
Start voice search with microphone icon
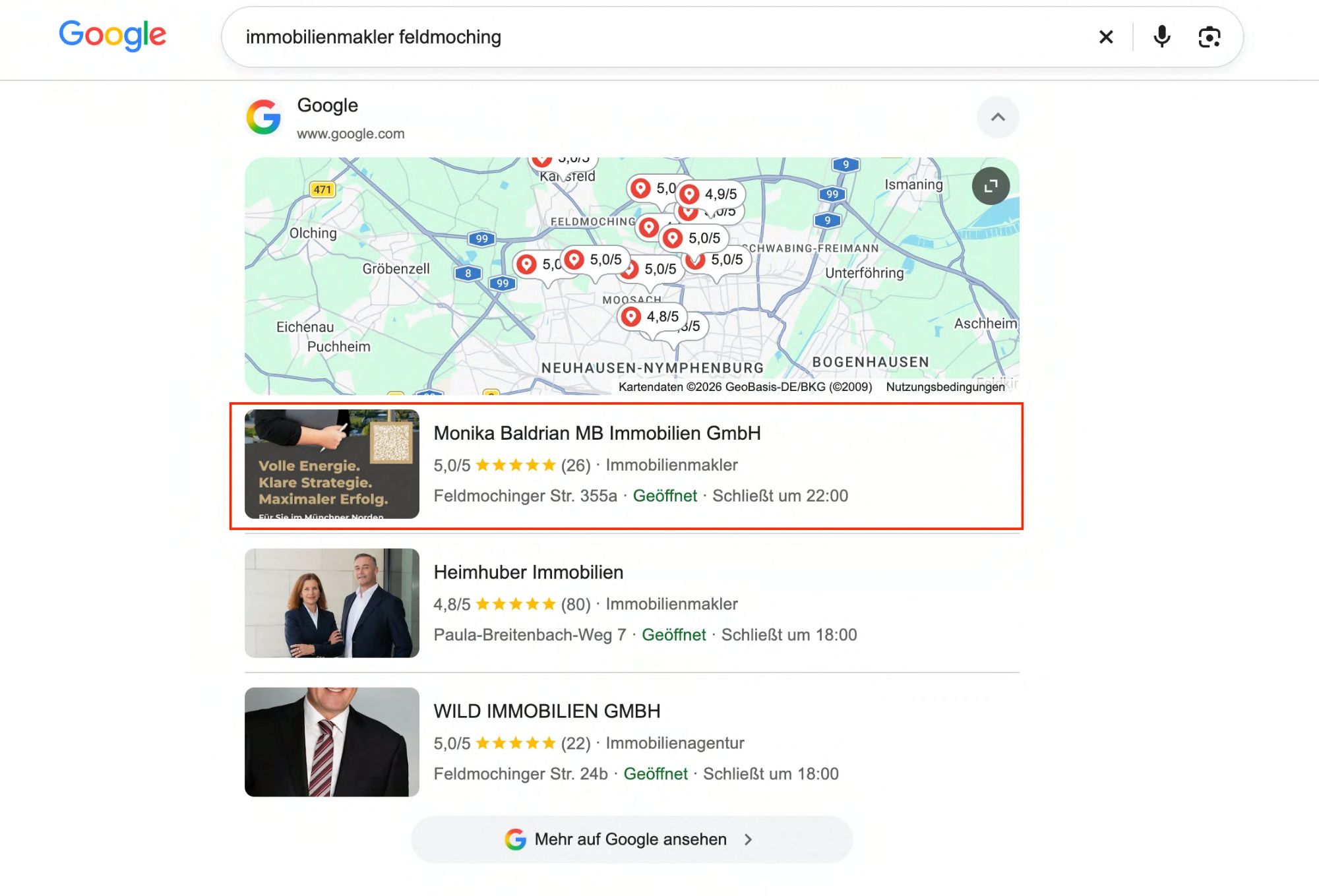[x=1161, y=37]
